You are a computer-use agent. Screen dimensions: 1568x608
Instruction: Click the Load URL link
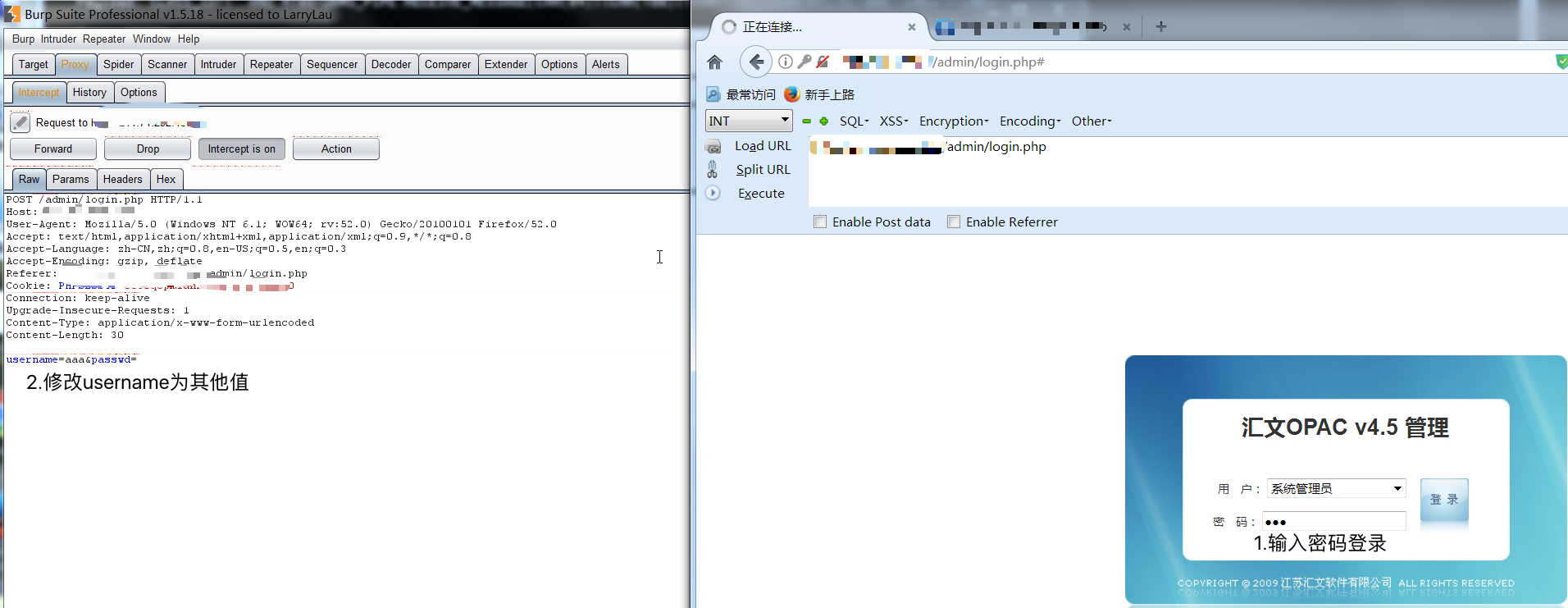(x=763, y=146)
